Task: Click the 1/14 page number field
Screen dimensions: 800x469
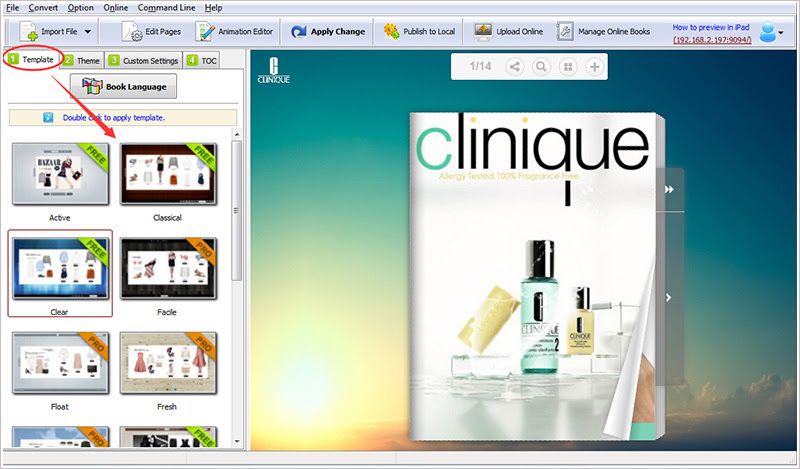Action: pyautogui.click(x=480, y=66)
